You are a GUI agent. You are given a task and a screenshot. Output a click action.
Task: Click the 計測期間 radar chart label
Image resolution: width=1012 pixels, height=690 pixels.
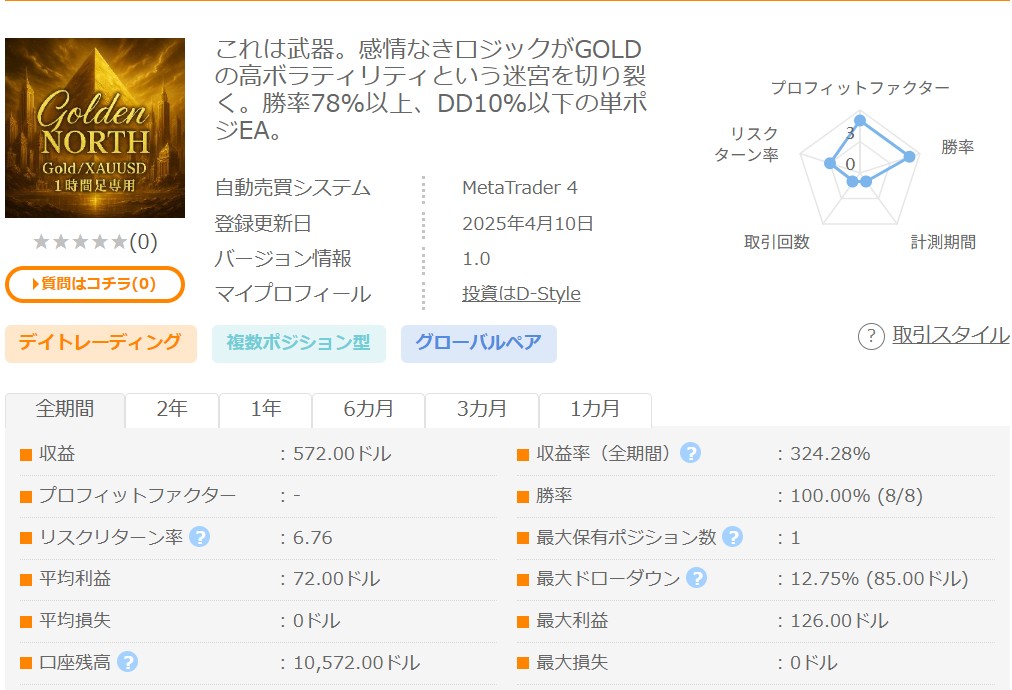(x=943, y=242)
